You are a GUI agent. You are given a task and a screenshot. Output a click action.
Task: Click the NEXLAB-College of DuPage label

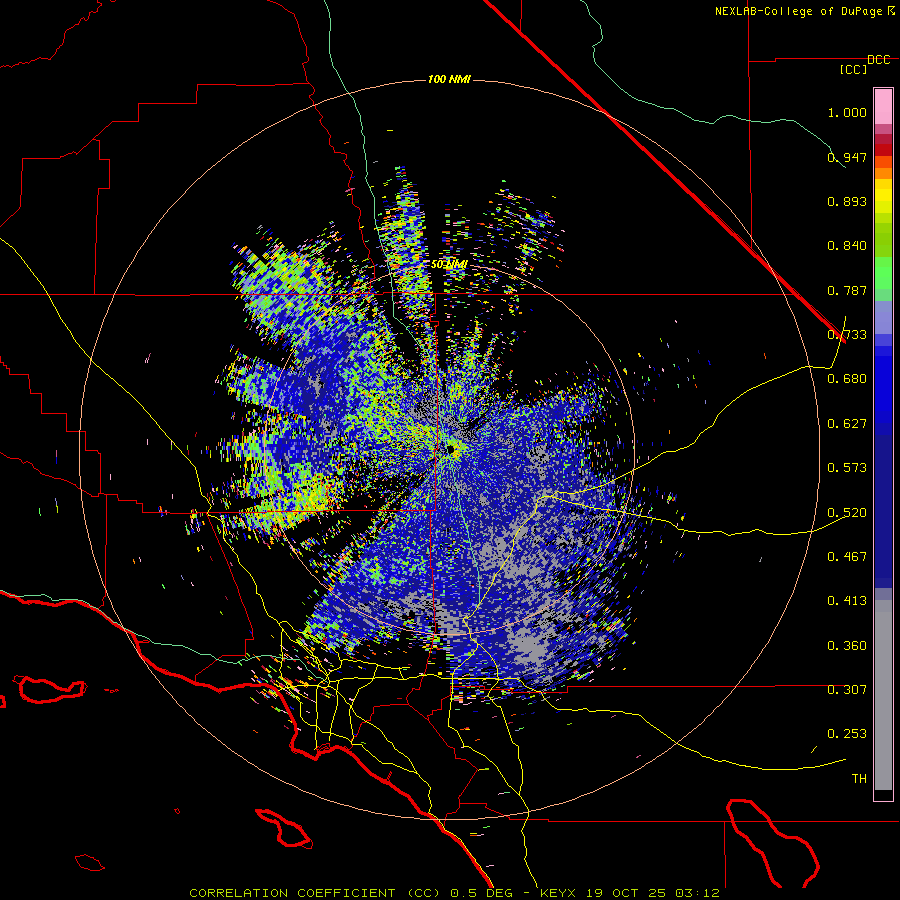pyautogui.click(x=798, y=11)
